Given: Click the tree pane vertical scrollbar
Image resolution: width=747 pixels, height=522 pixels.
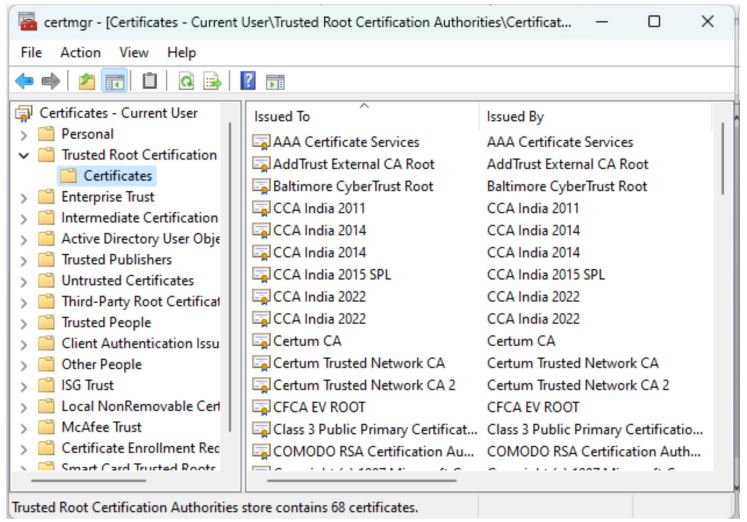Looking at the screenshot, I should 230,277.
